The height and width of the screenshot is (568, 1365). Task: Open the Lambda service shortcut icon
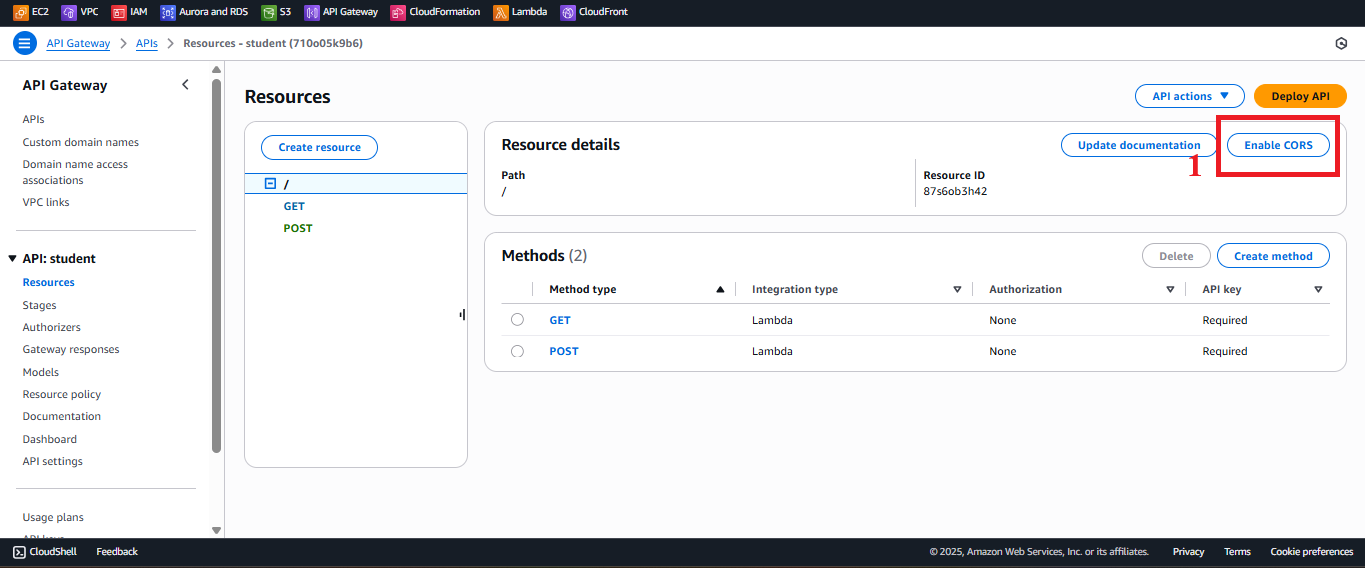(x=500, y=13)
